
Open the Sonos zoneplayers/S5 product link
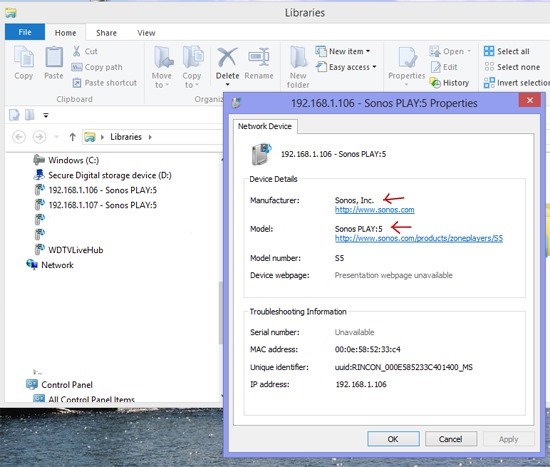pos(419,238)
